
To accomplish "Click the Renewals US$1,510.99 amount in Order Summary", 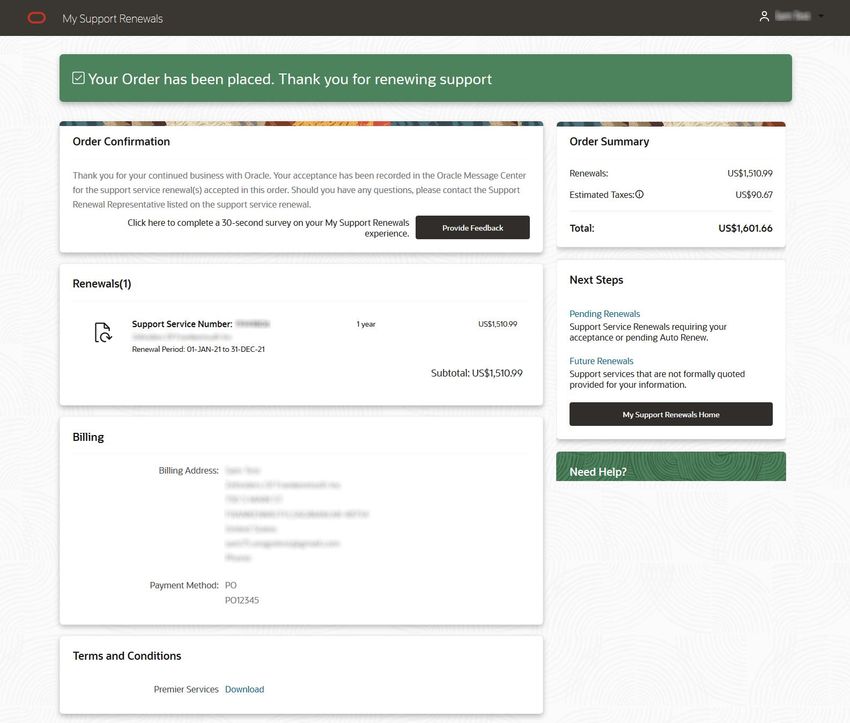I will (x=750, y=173).
